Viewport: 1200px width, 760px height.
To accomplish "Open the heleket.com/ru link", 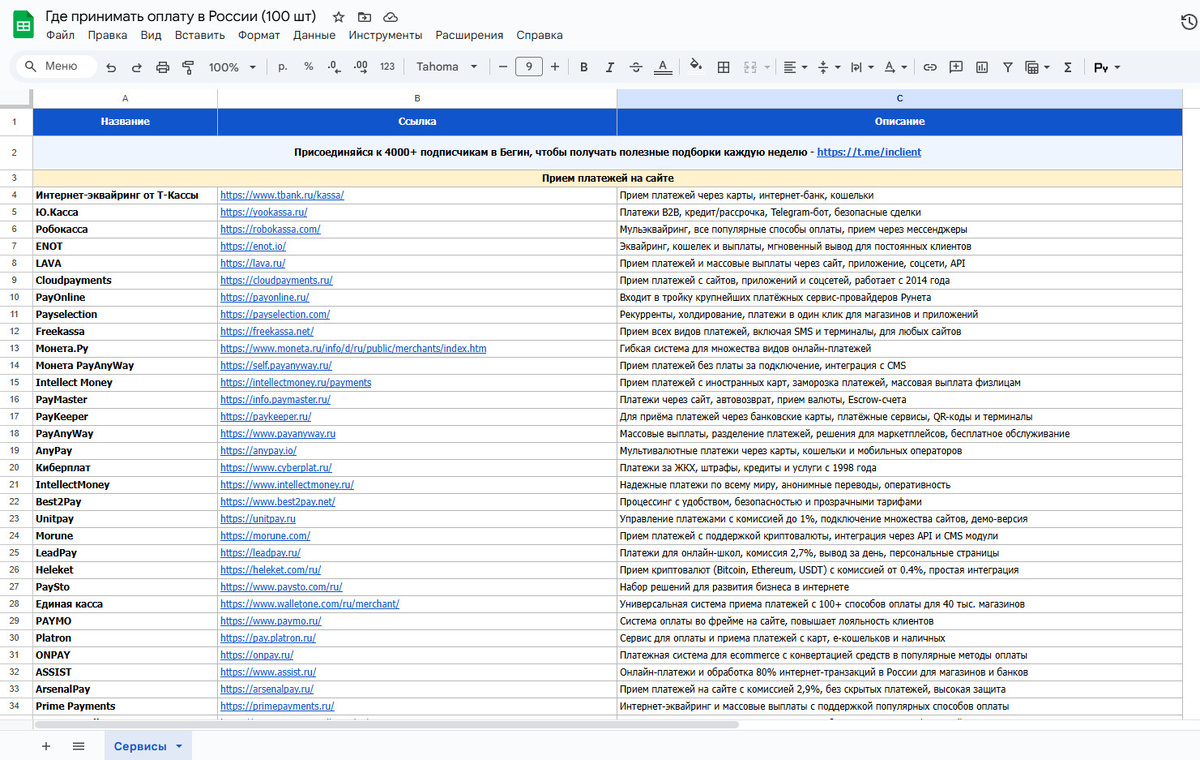I will tap(270, 569).
